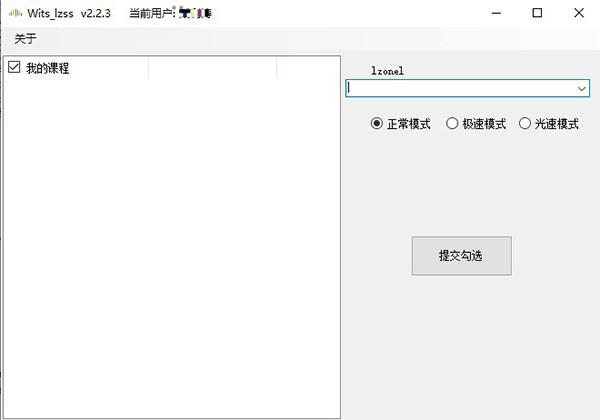The image size is (600, 420).
Task: Click the 当前用户 text in the title bar
Action: [x=152, y=13]
